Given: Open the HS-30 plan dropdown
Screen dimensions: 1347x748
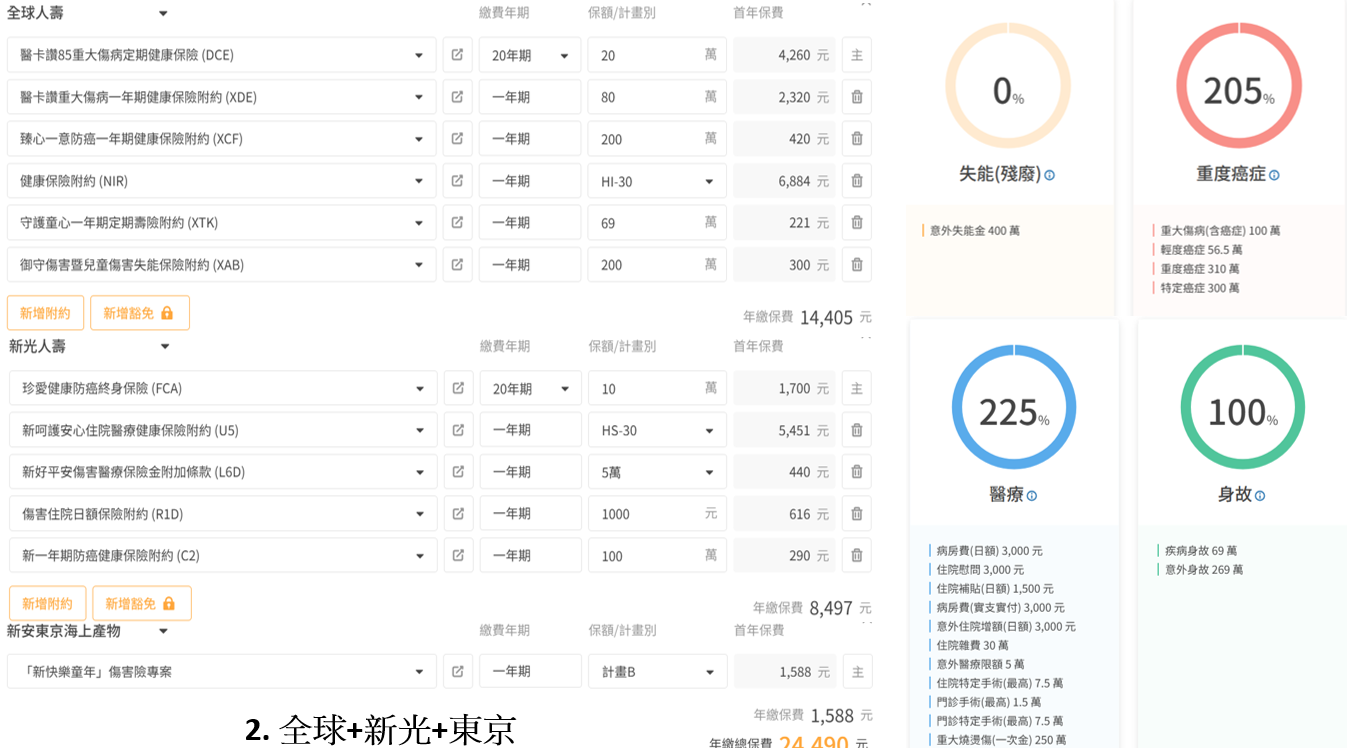Looking at the screenshot, I should (658, 430).
